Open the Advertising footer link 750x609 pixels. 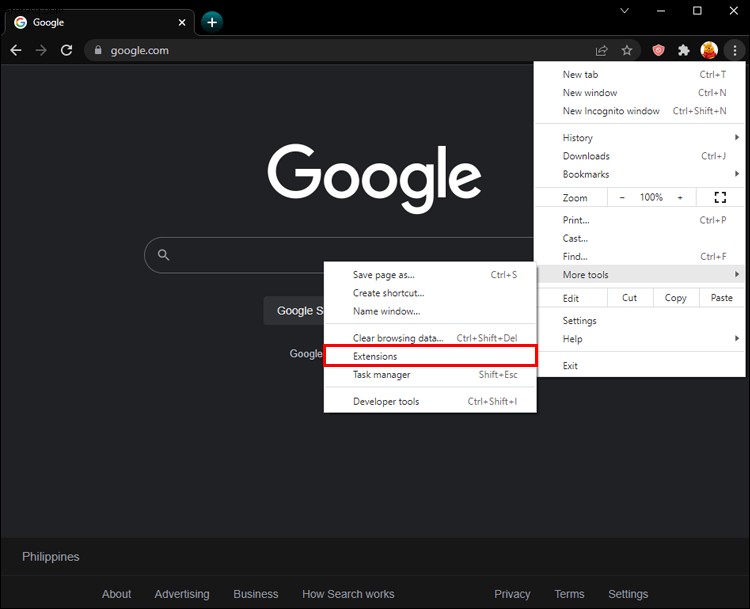pos(182,594)
